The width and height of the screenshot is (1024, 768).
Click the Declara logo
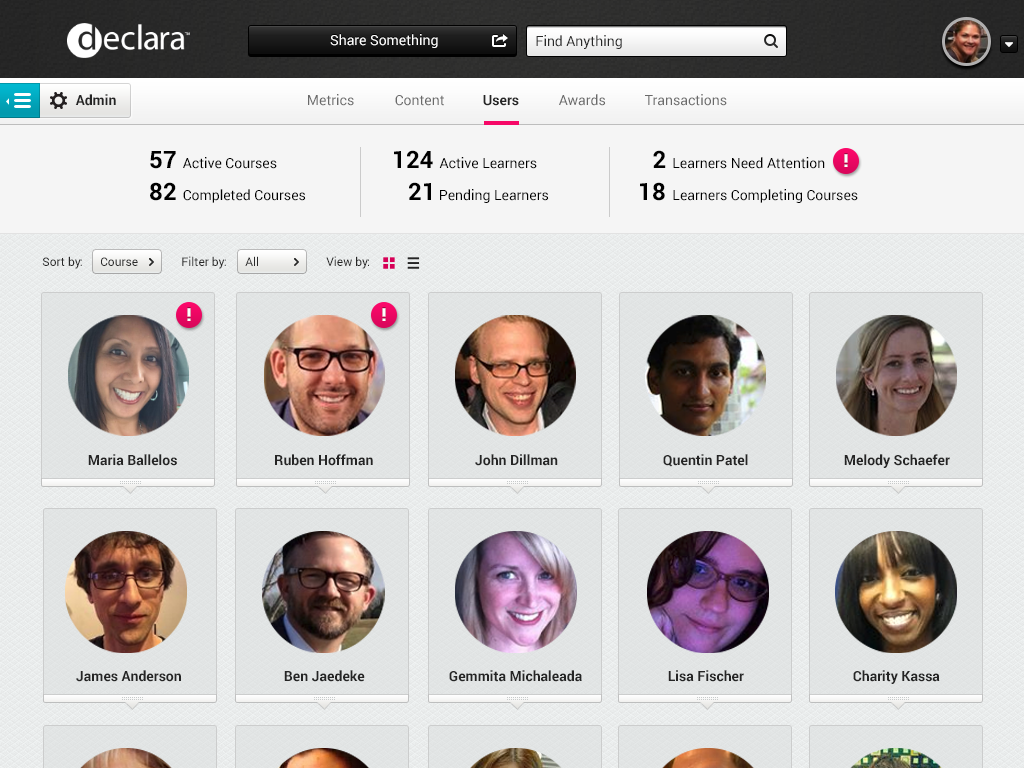(x=128, y=40)
